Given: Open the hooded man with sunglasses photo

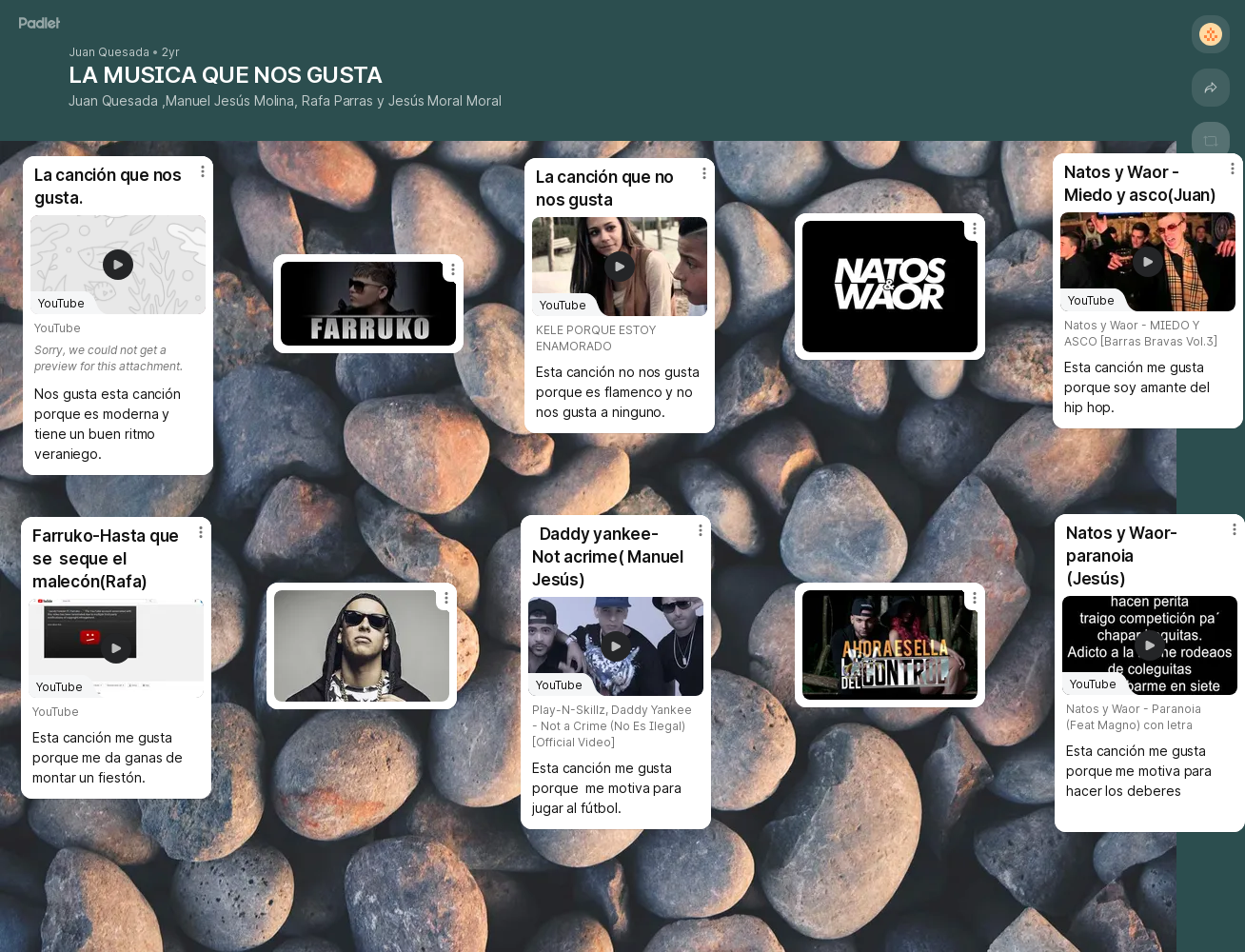Looking at the screenshot, I should (362, 645).
